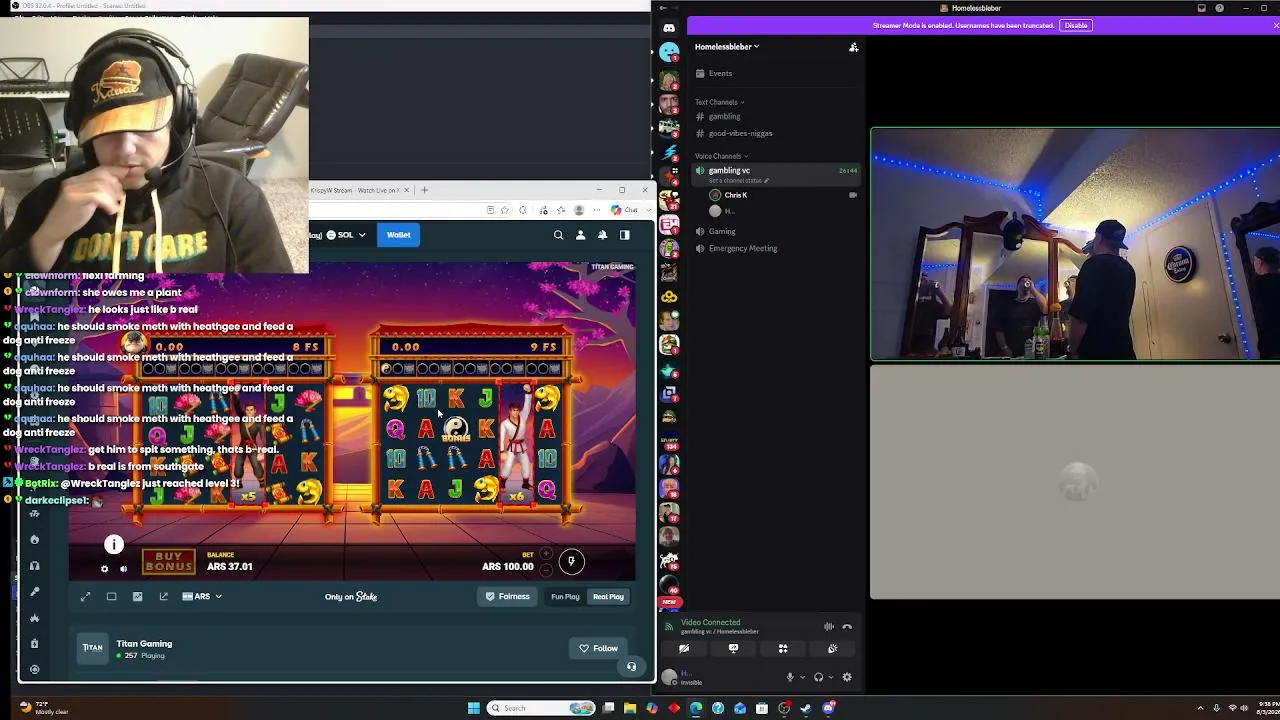Spin the slot with the lightning button
Viewport: 1280px width, 720px height.
coord(571,561)
